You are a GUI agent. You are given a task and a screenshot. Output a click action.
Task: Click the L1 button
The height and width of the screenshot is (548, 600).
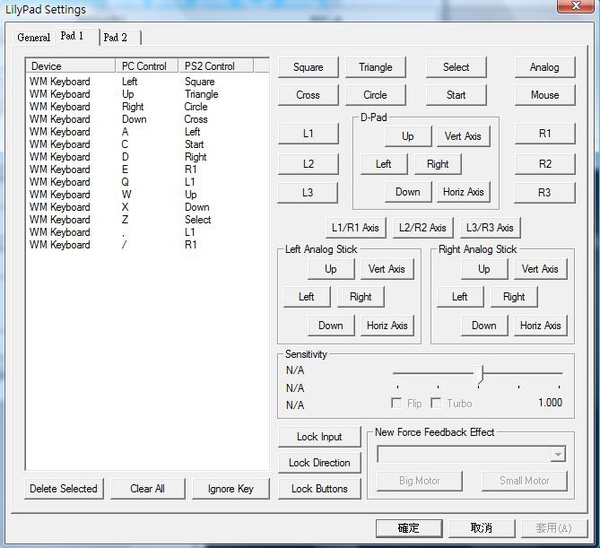click(x=308, y=134)
